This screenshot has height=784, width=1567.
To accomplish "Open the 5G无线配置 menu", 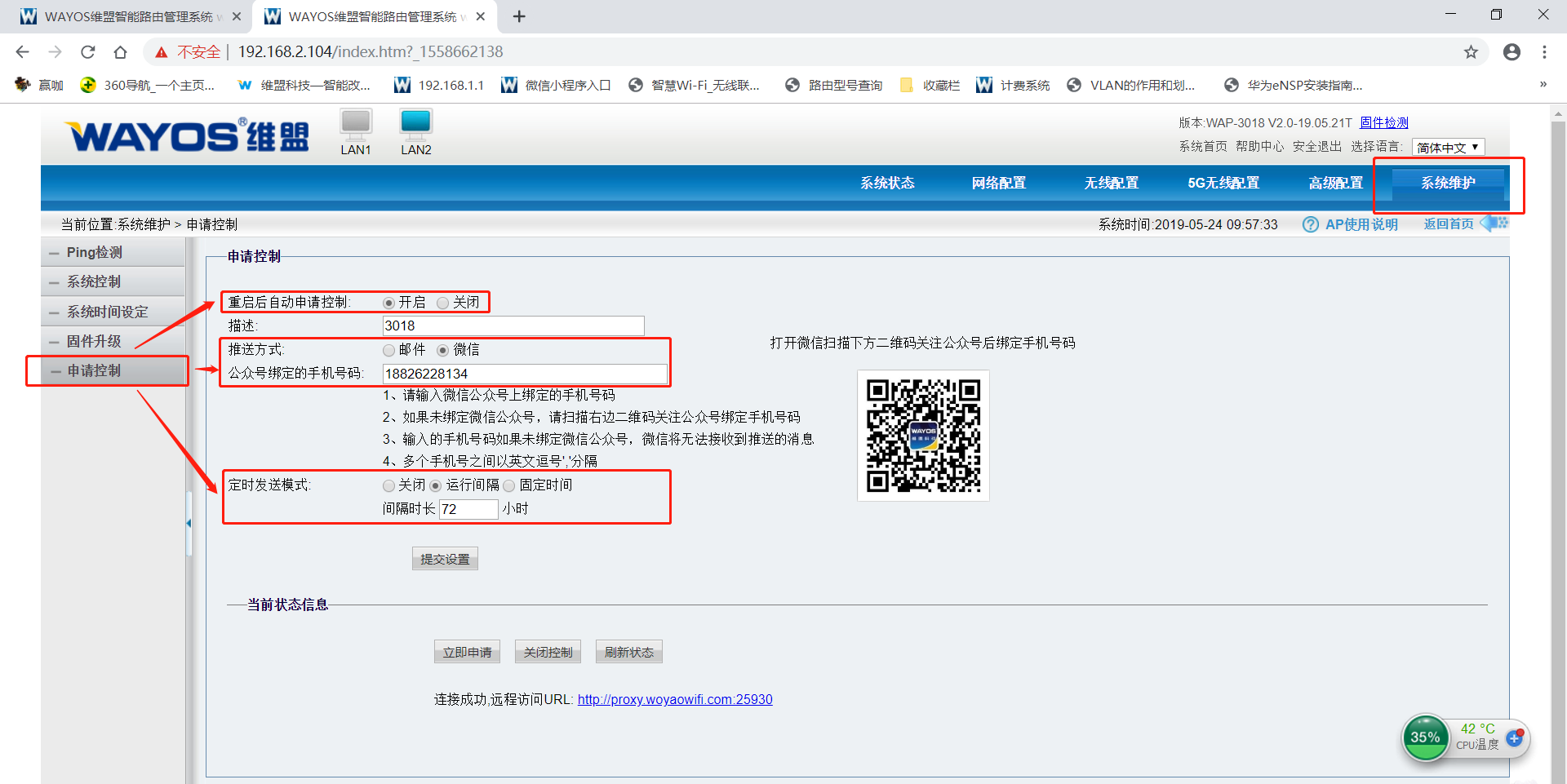I will pyautogui.click(x=1223, y=183).
